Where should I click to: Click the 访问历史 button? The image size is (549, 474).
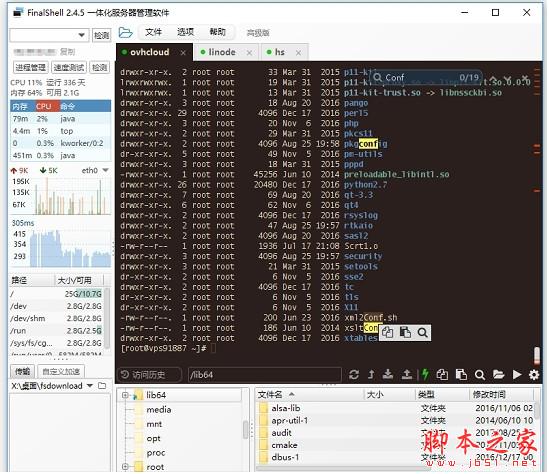click(149, 375)
